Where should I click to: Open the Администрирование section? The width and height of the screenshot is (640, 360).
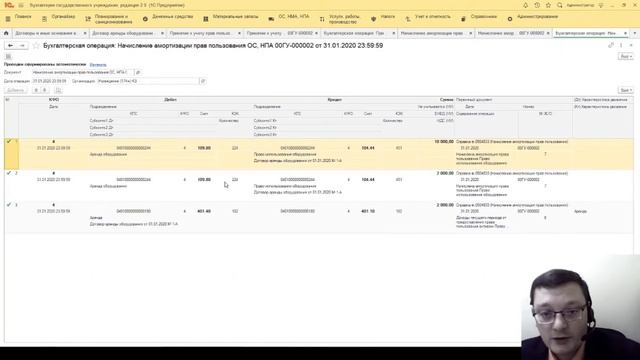pyautogui.click(x=533, y=18)
